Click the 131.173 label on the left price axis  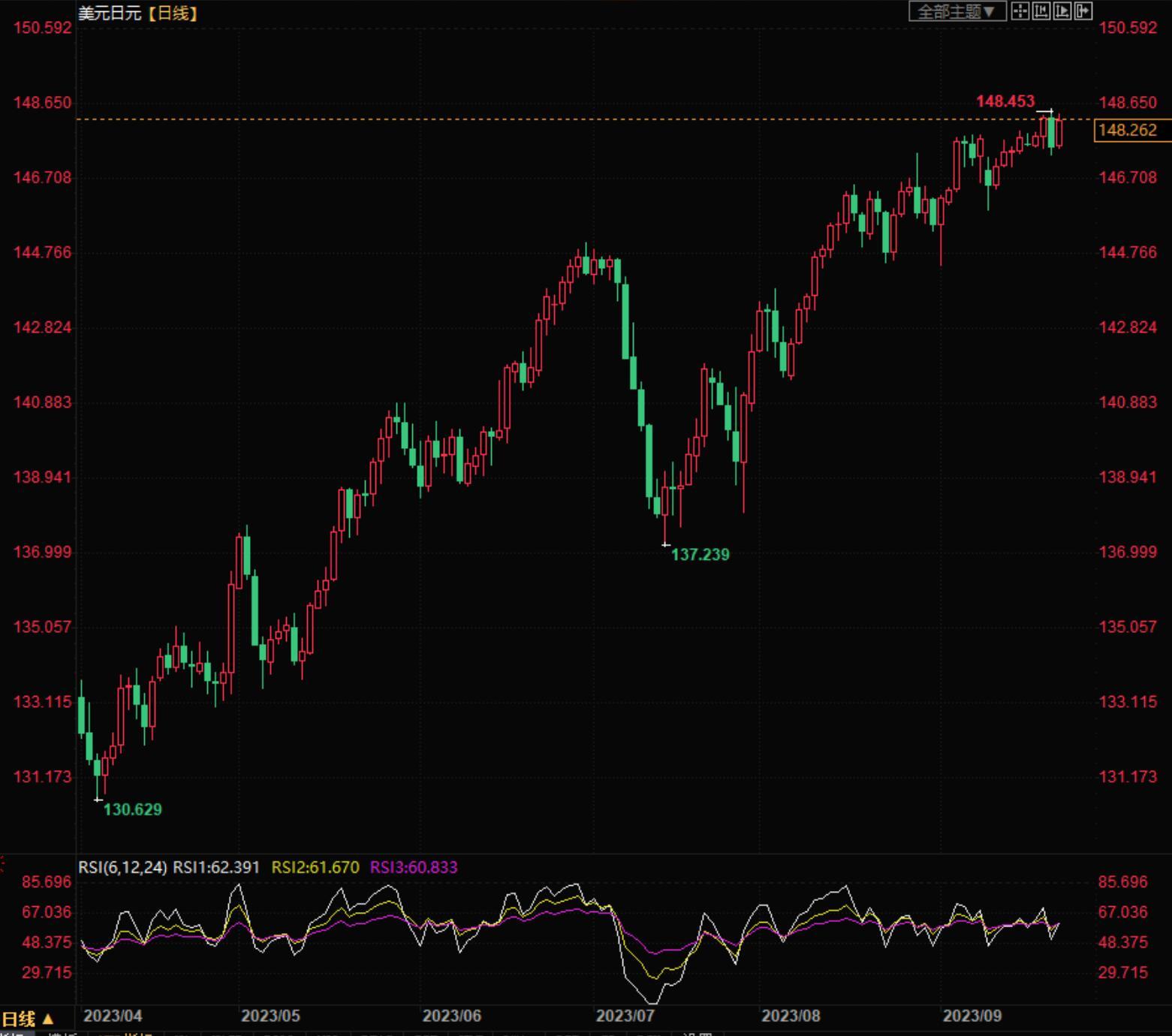tap(43, 777)
